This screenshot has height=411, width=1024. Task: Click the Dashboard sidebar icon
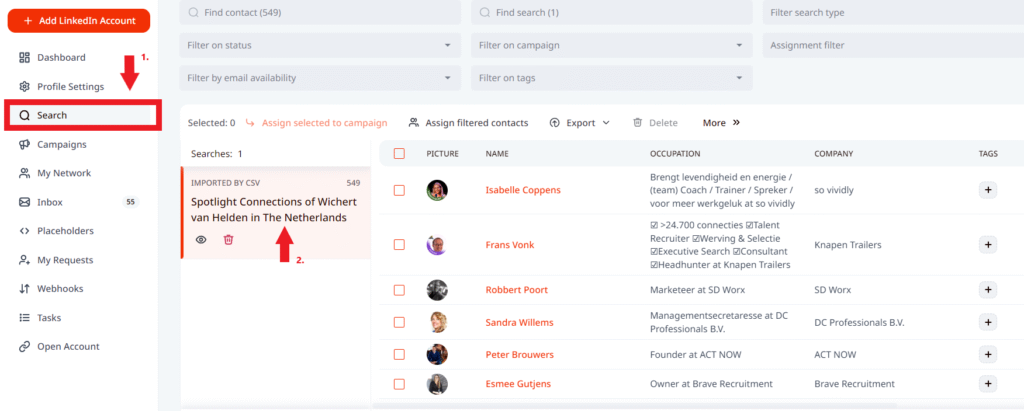click(25, 58)
